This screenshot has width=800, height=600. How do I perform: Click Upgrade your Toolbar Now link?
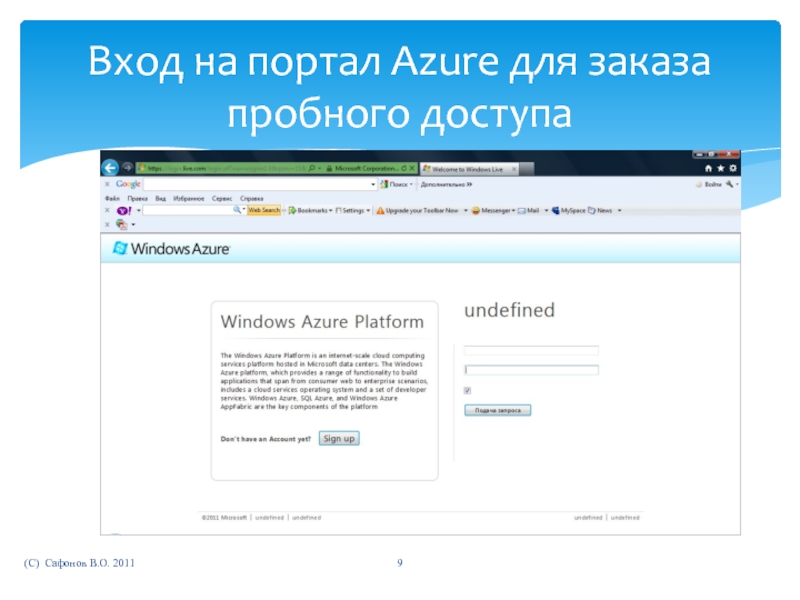click(422, 210)
